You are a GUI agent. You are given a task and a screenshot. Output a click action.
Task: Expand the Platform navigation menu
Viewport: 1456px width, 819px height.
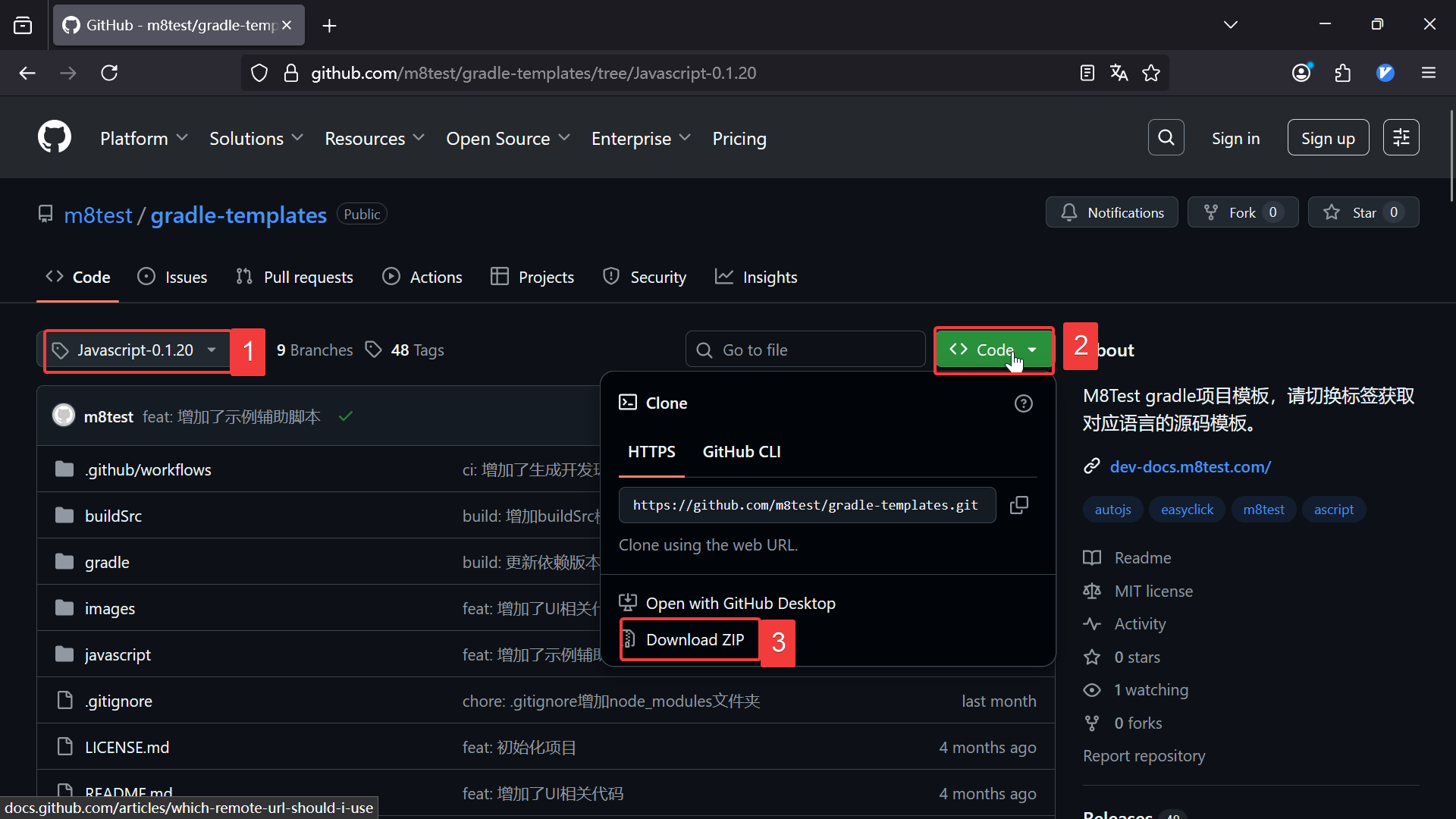click(x=143, y=139)
